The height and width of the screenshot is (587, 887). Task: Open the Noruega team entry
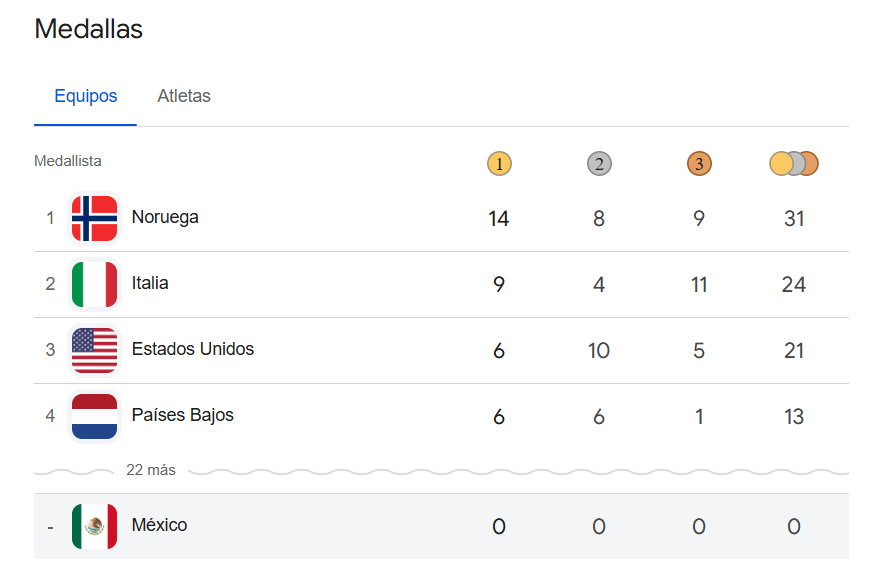165,217
